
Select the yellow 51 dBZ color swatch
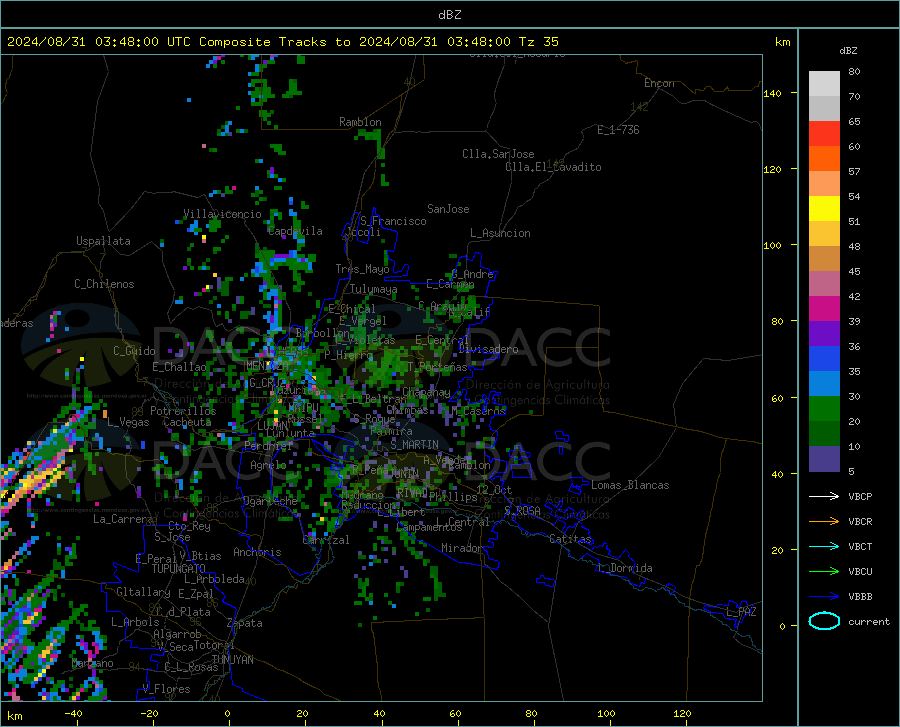click(824, 209)
